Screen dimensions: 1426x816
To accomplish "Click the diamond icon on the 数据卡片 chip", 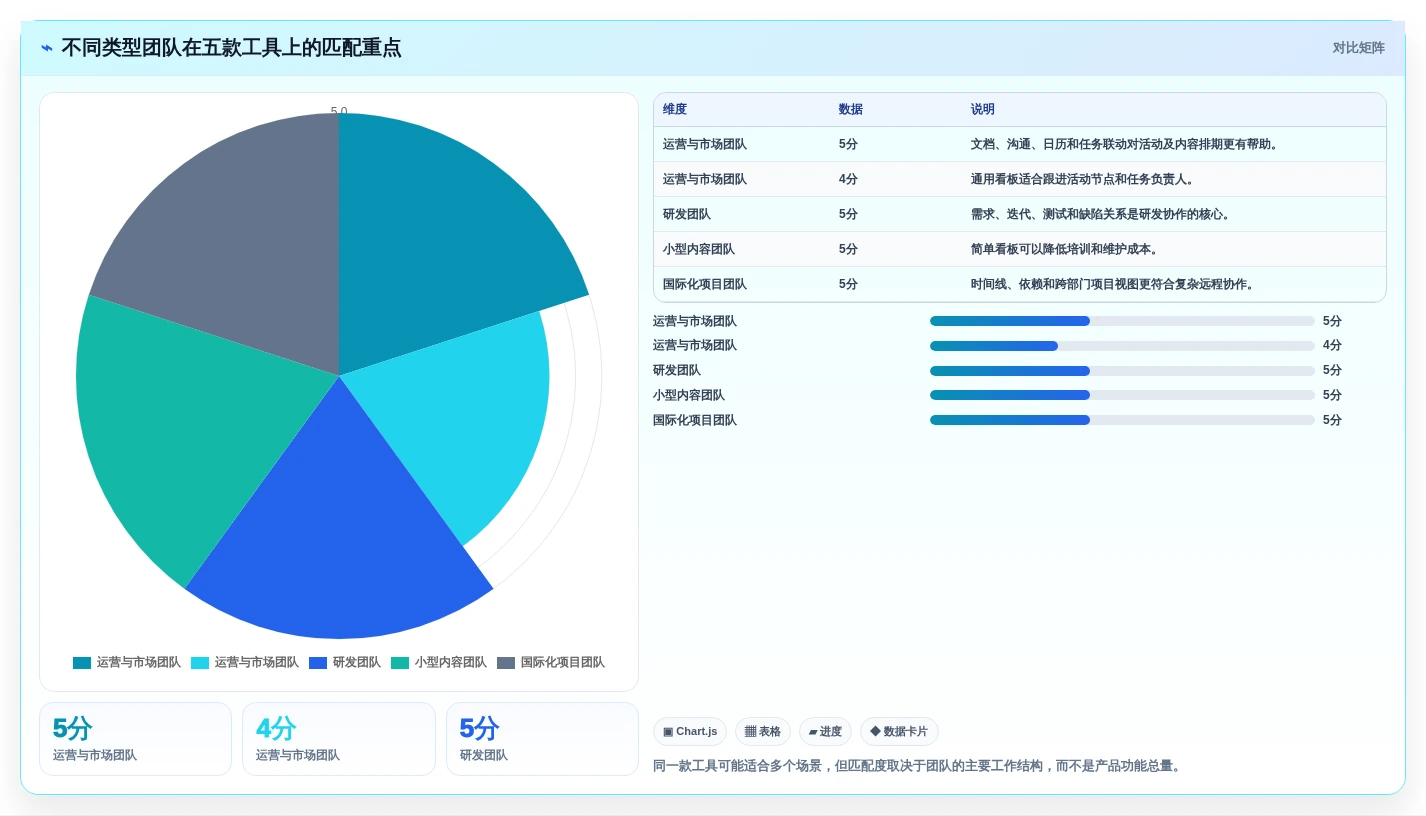I will click(875, 732).
